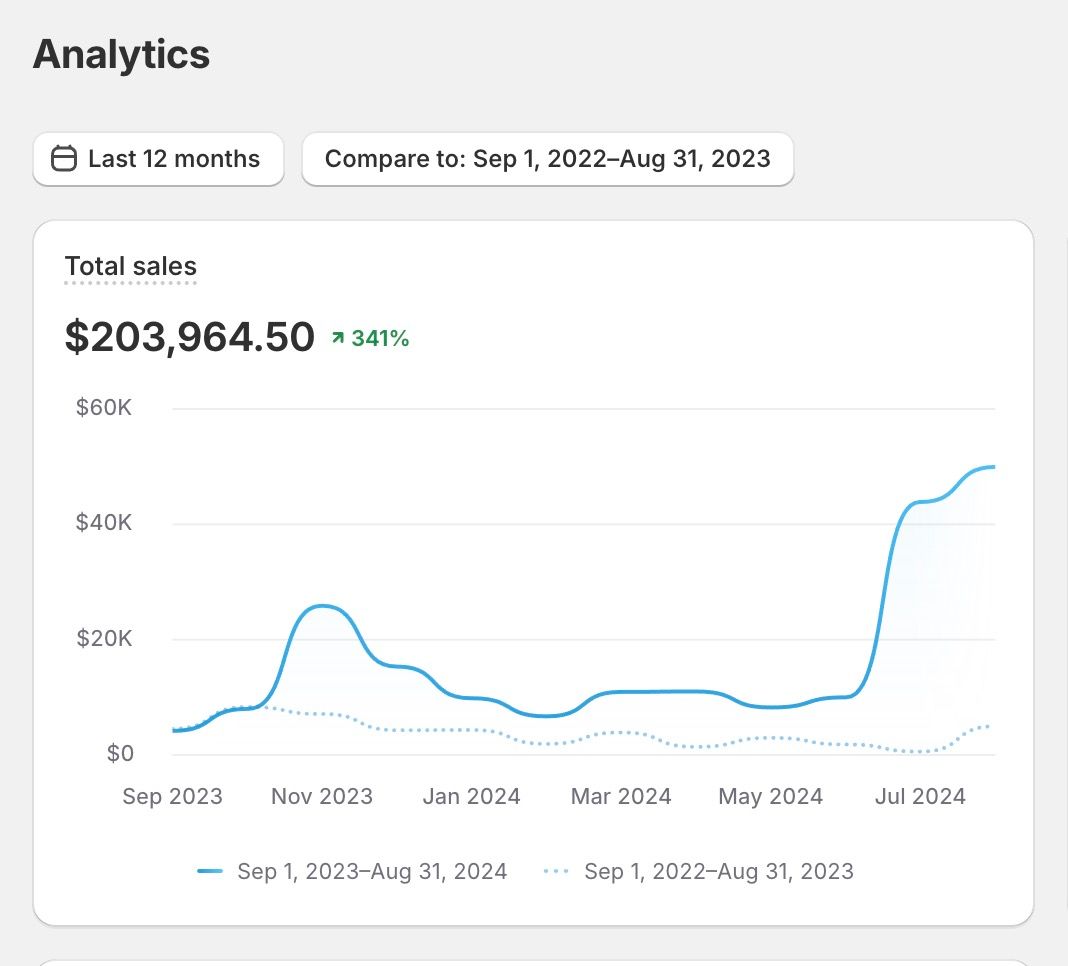Open the Last 12 months date picker
This screenshot has height=966, width=1068.
[158, 159]
